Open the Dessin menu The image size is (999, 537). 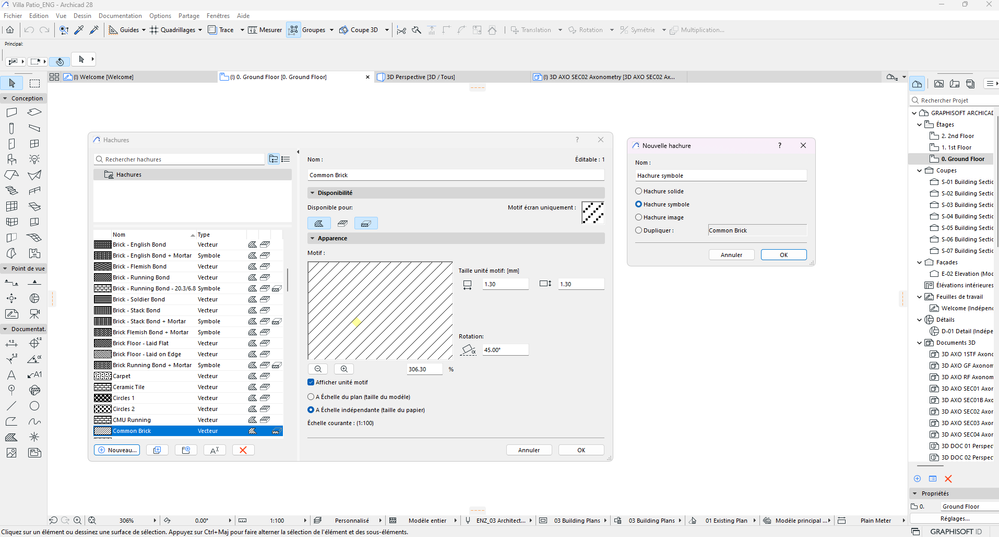(x=82, y=16)
